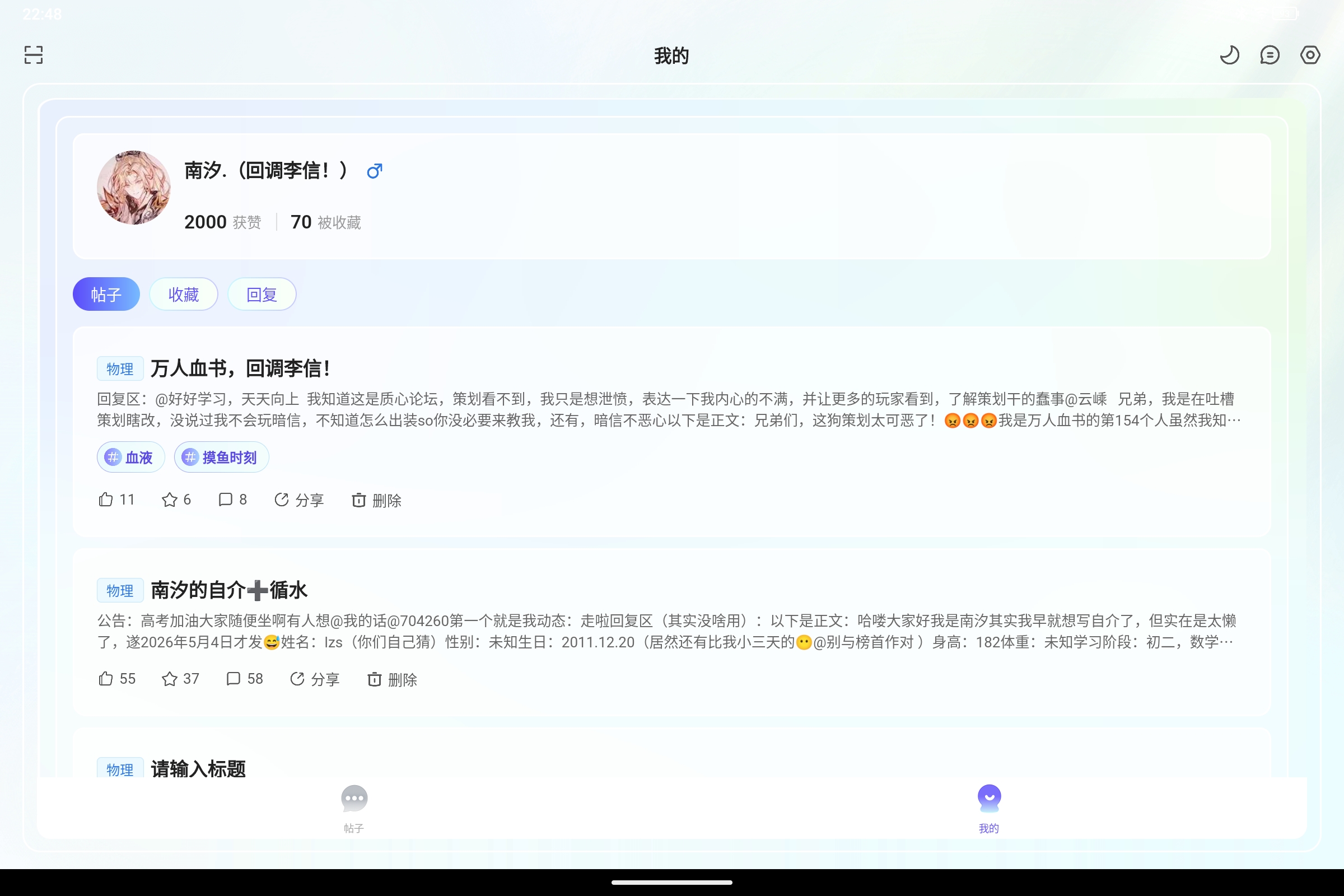Viewport: 1344px width, 896px height.
Task: Tap 物理 tag on 南汐的自介 post
Action: tap(120, 590)
